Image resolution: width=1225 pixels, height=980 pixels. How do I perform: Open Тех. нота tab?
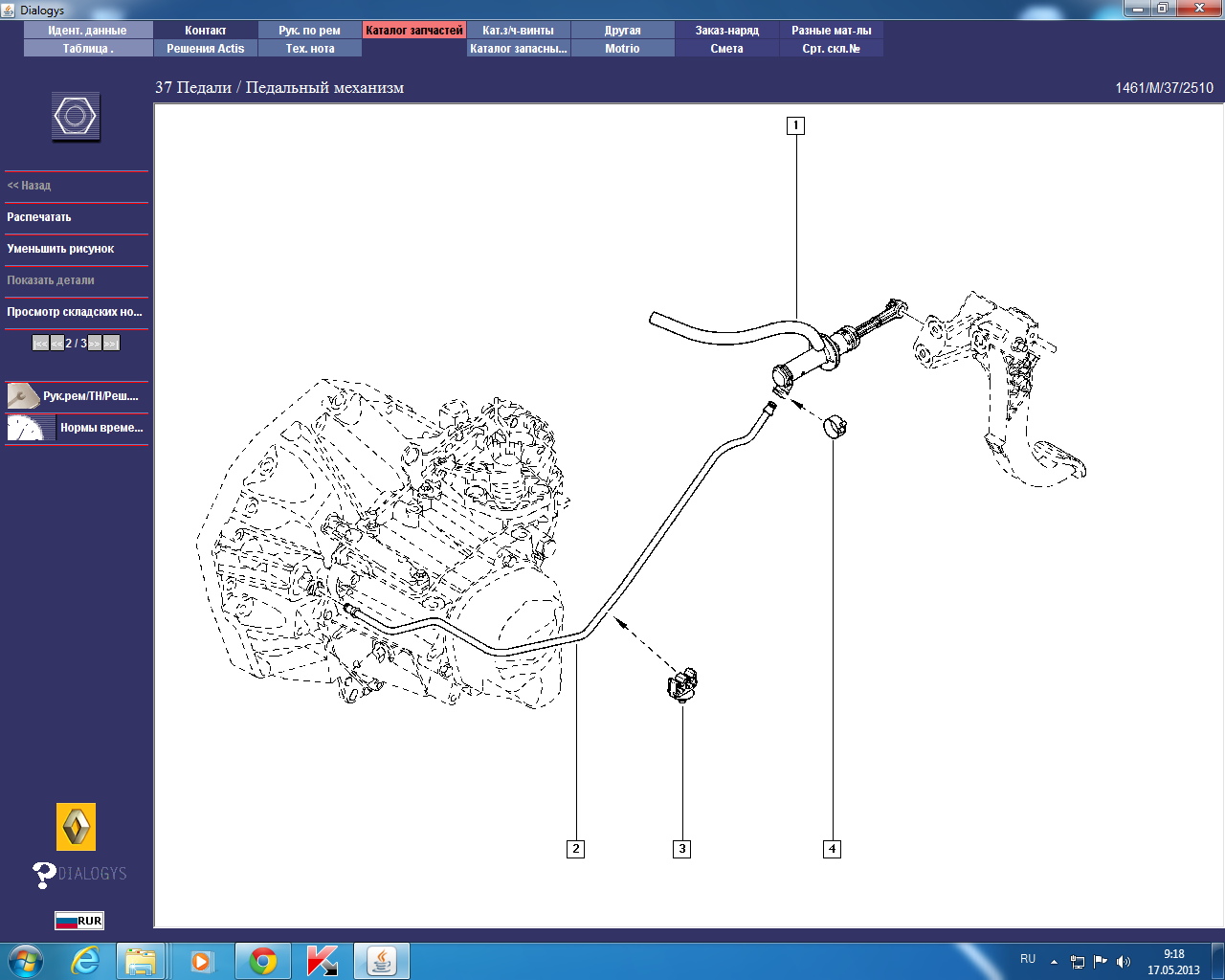310,49
